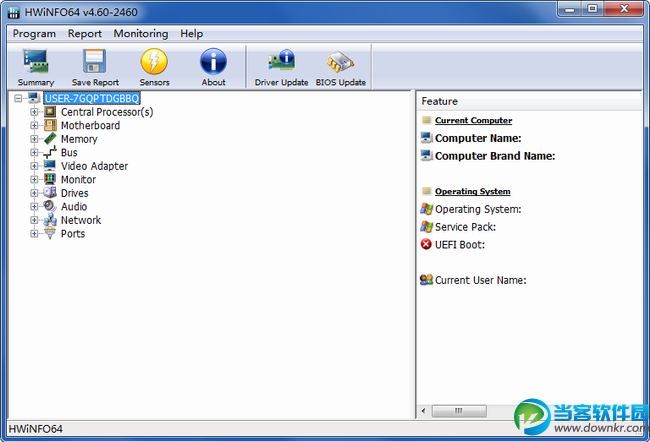Select the Network label in tree

(81, 220)
